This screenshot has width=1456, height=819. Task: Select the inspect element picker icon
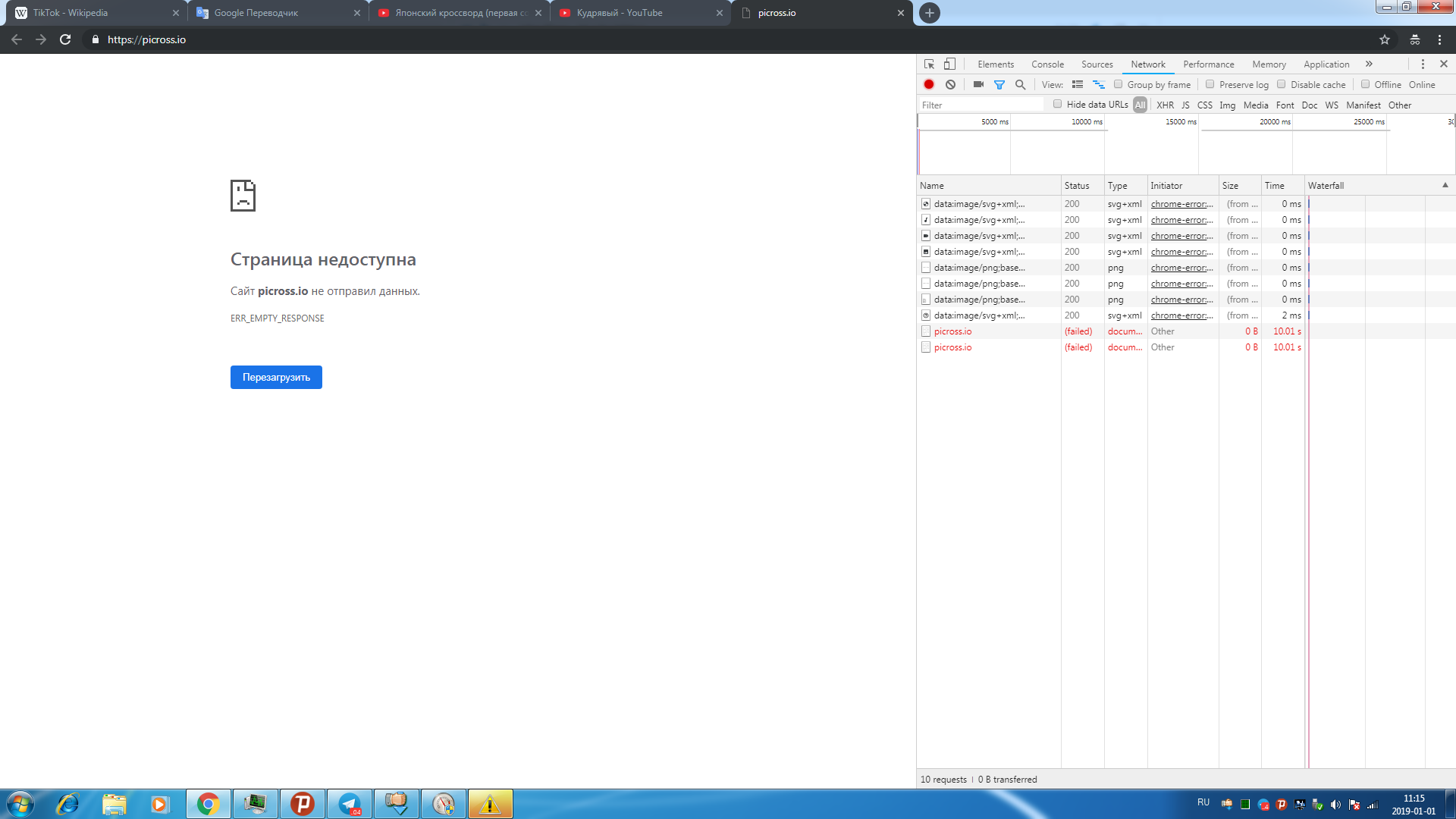coord(930,64)
